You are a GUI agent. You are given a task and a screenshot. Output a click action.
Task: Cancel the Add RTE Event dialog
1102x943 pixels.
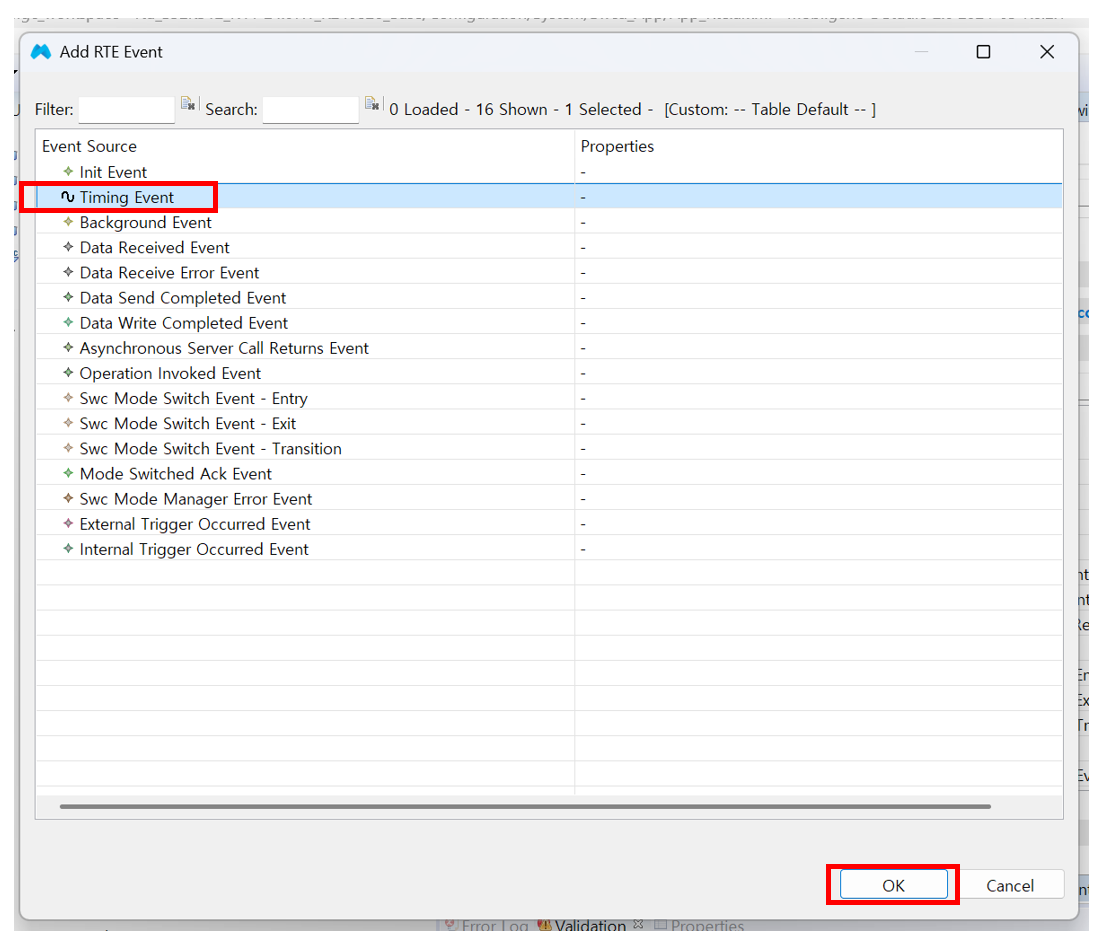tap(1009, 885)
